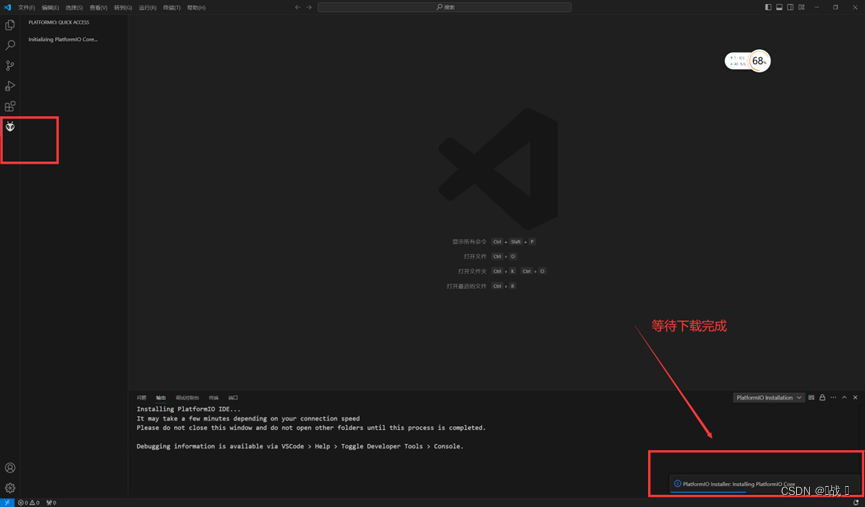865x507 pixels.
Task: Open the panel more actions ellipsis
Action: point(834,398)
